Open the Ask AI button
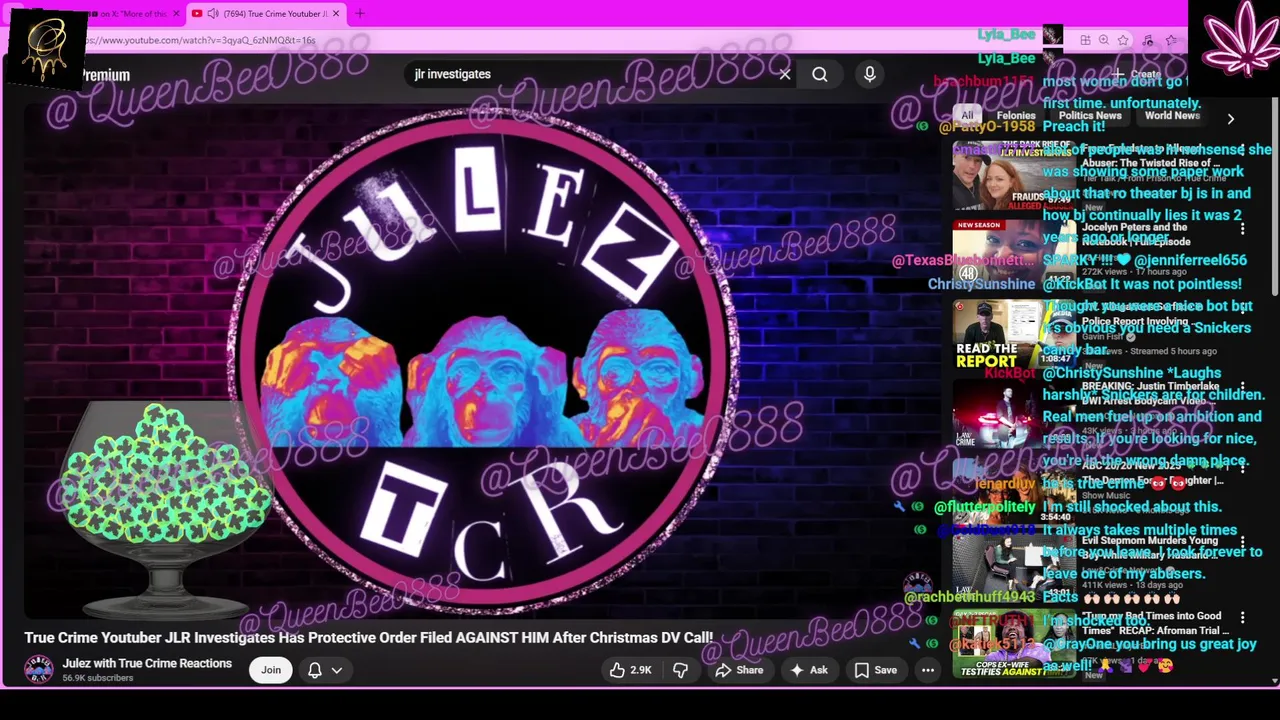The height and width of the screenshot is (720, 1280). pyautogui.click(x=809, y=670)
